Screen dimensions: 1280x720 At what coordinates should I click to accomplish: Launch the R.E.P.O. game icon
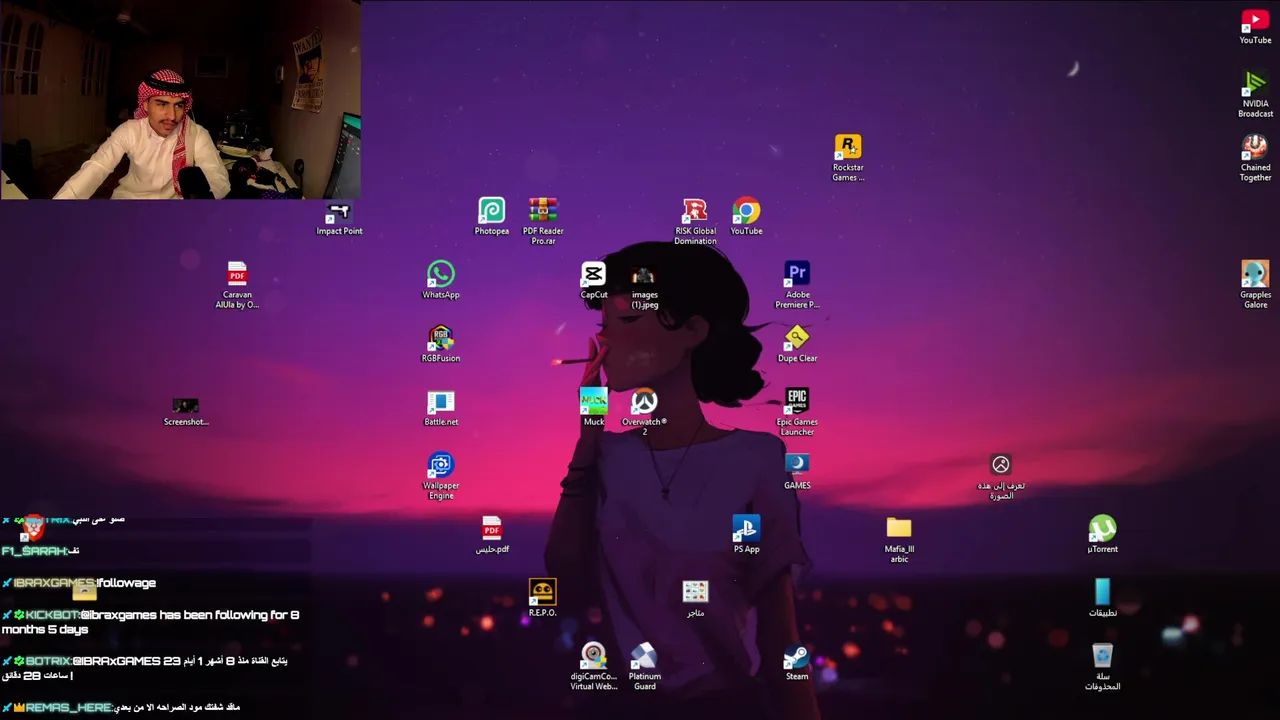click(542, 598)
